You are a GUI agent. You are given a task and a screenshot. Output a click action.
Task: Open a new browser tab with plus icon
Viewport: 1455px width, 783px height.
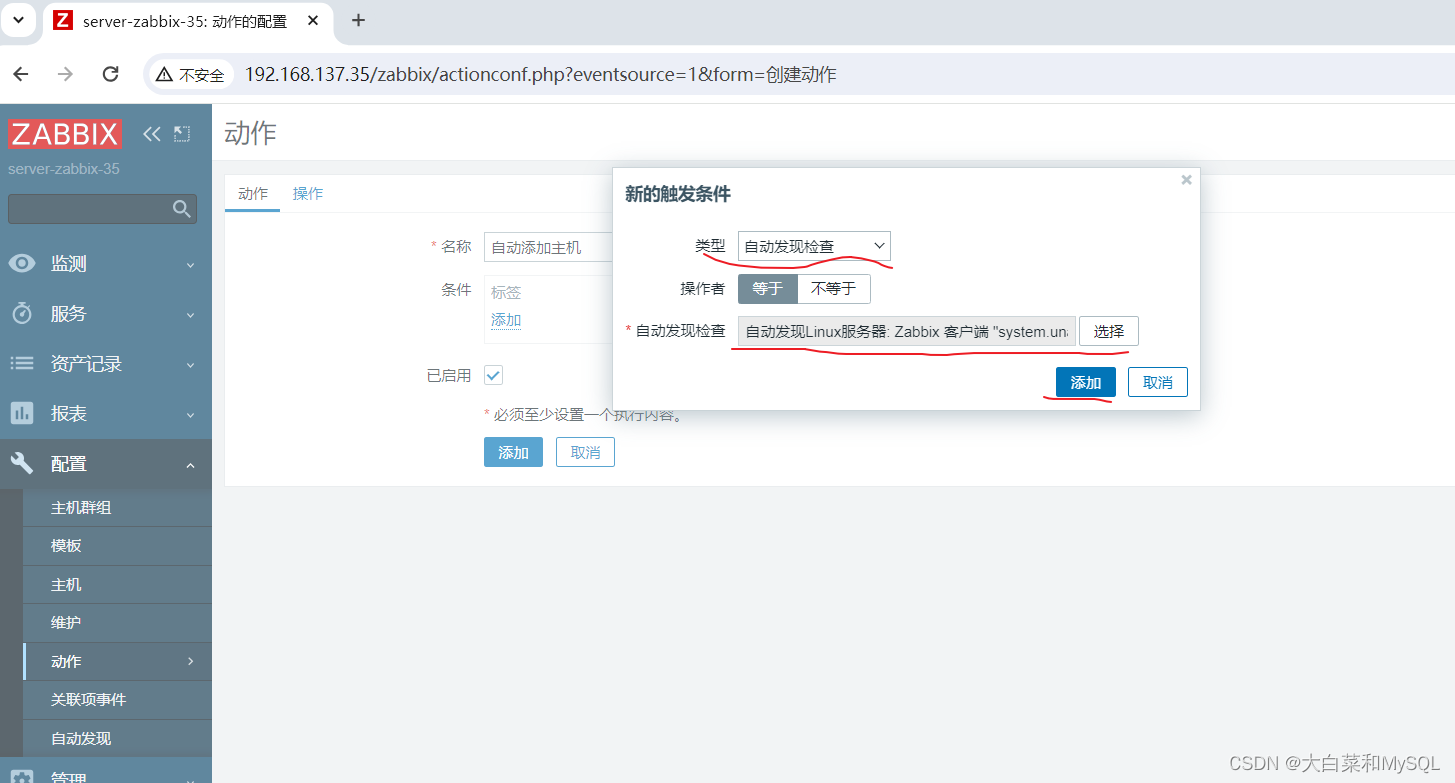point(359,20)
